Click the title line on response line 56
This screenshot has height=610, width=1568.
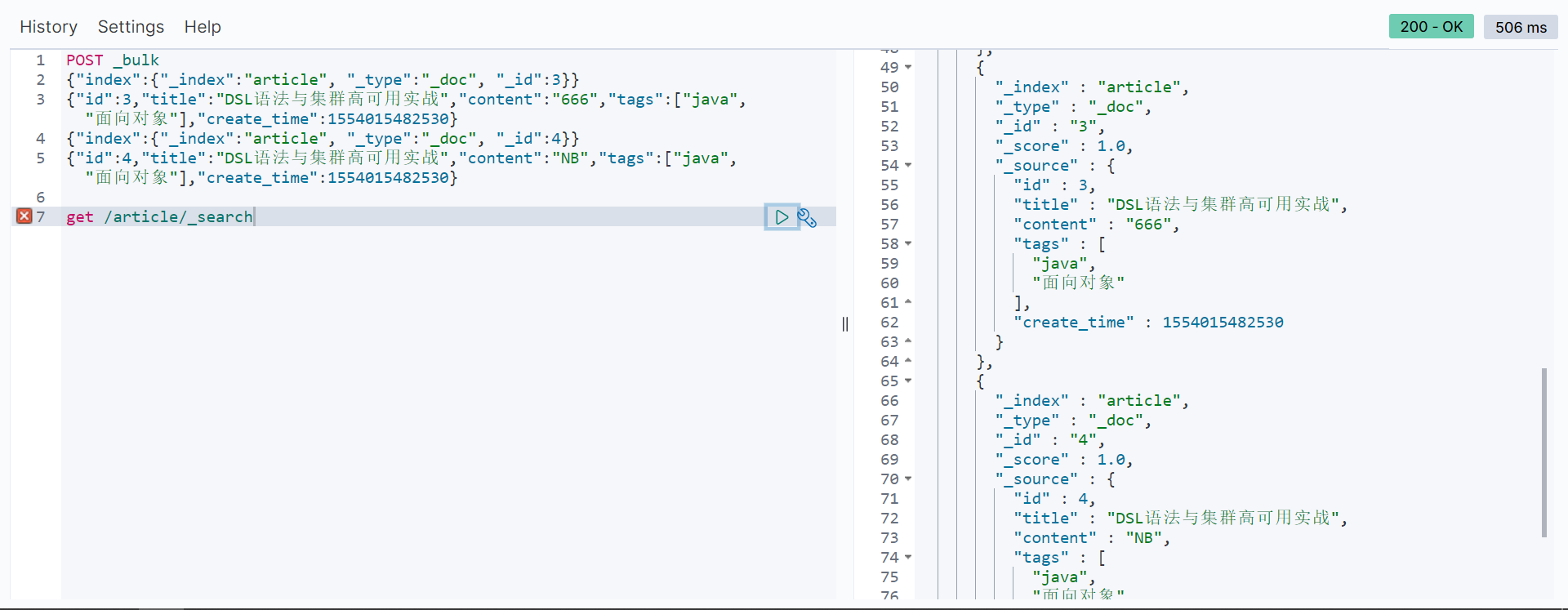click(1180, 205)
